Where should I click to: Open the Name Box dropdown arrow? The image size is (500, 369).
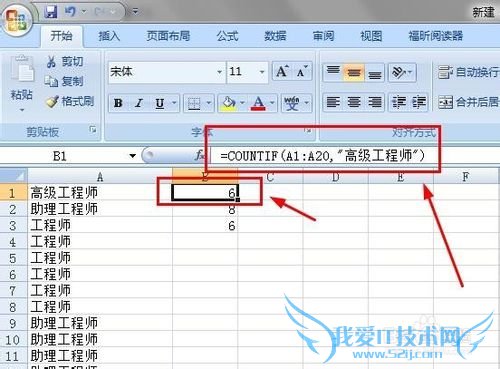pyautogui.click(x=133, y=156)
